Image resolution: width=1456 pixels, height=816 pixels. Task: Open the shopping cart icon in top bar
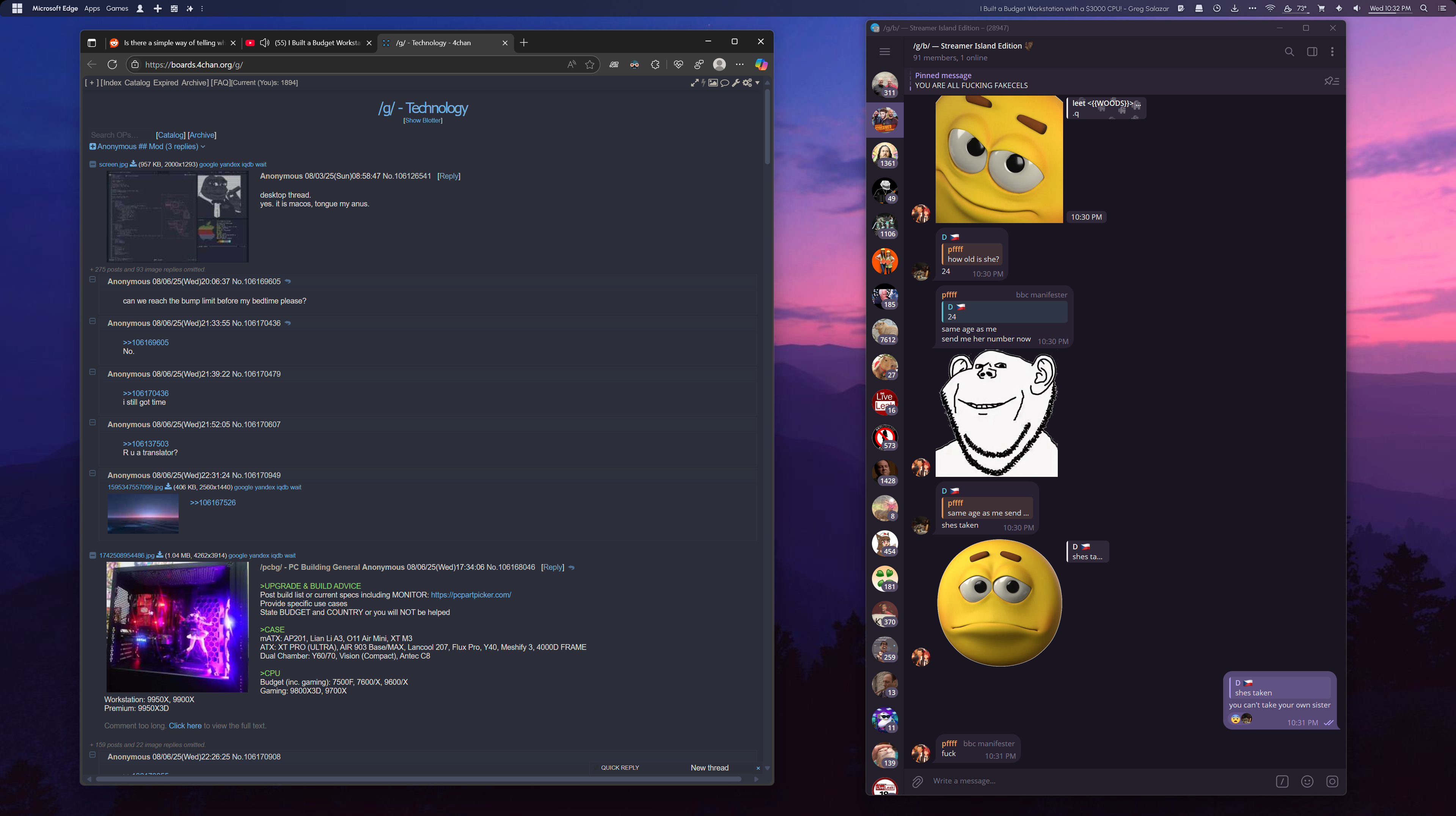coord(1321,8)
